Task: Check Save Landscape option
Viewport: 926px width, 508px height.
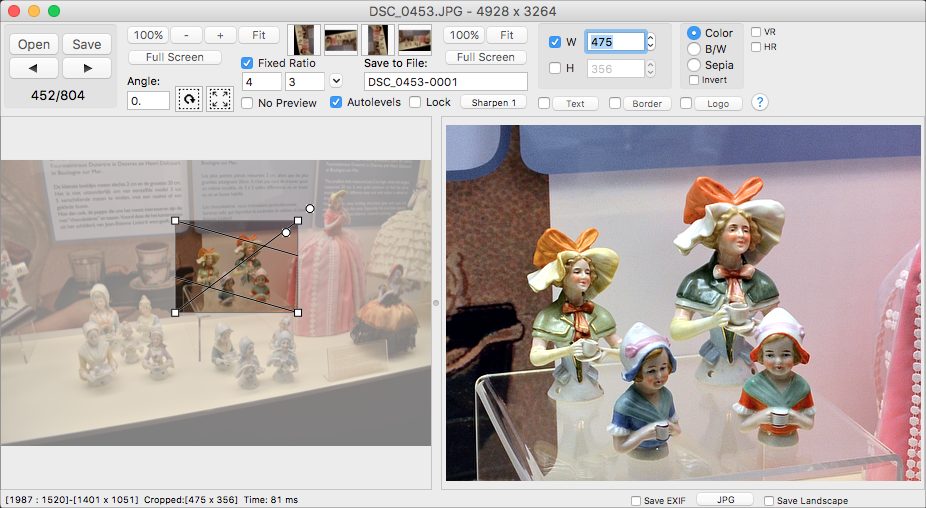Action: point(769,501)
